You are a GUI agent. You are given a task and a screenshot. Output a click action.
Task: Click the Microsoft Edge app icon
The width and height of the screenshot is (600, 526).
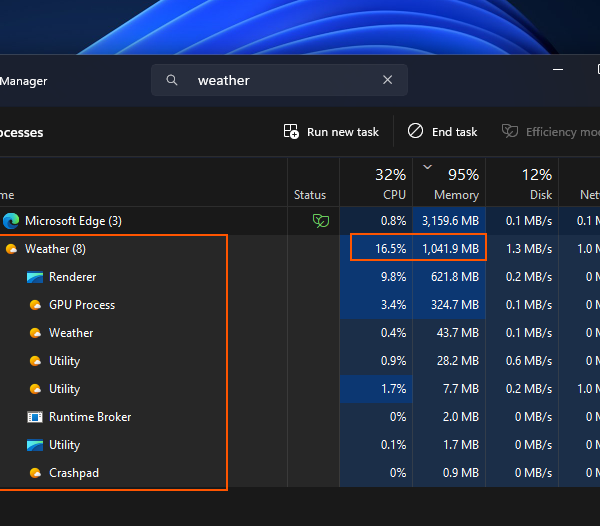point(11,221)
